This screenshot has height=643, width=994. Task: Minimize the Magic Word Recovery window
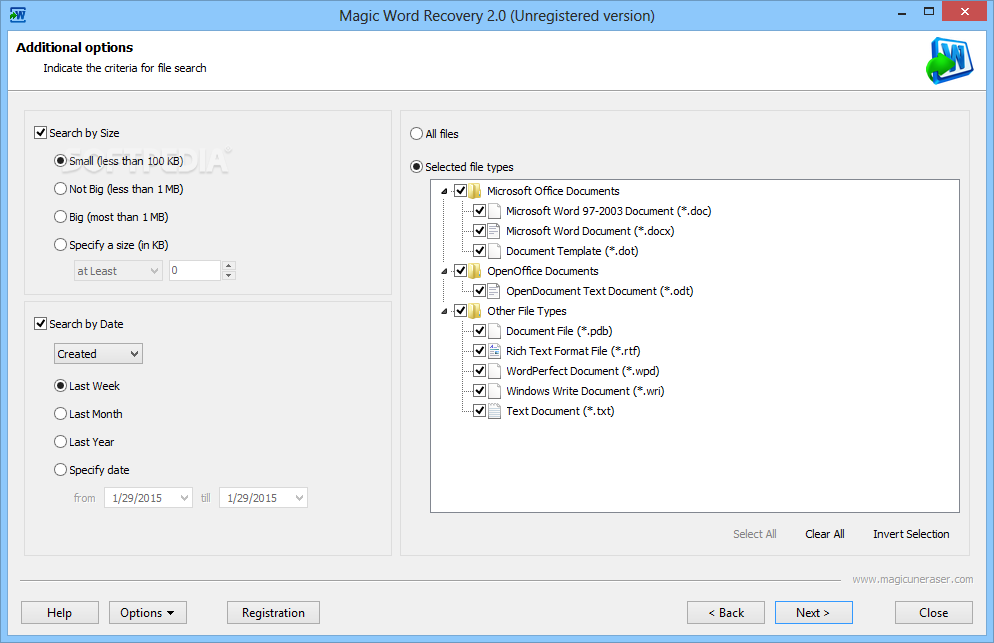pos(902,13)
